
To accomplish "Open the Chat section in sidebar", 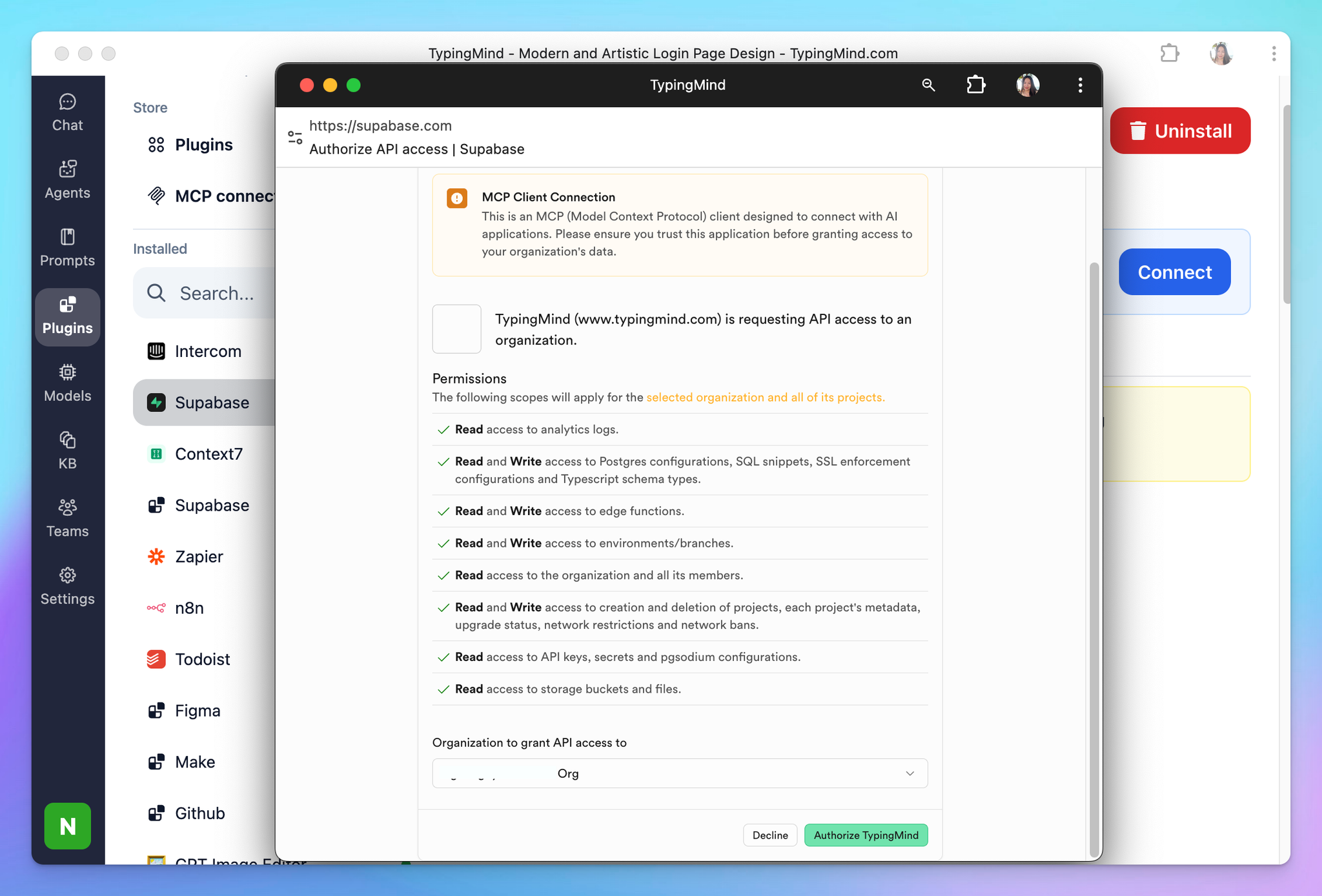I will pos(67,113).
